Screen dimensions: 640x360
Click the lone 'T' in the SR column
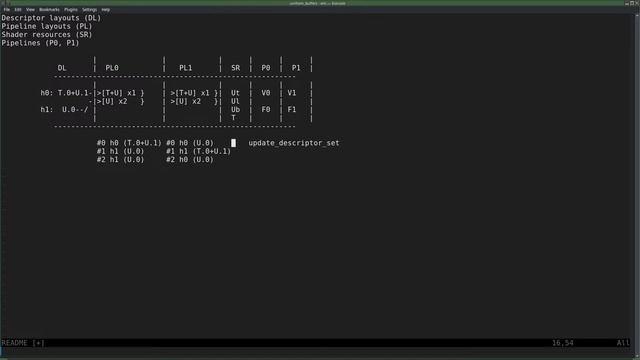pos(233,118)
